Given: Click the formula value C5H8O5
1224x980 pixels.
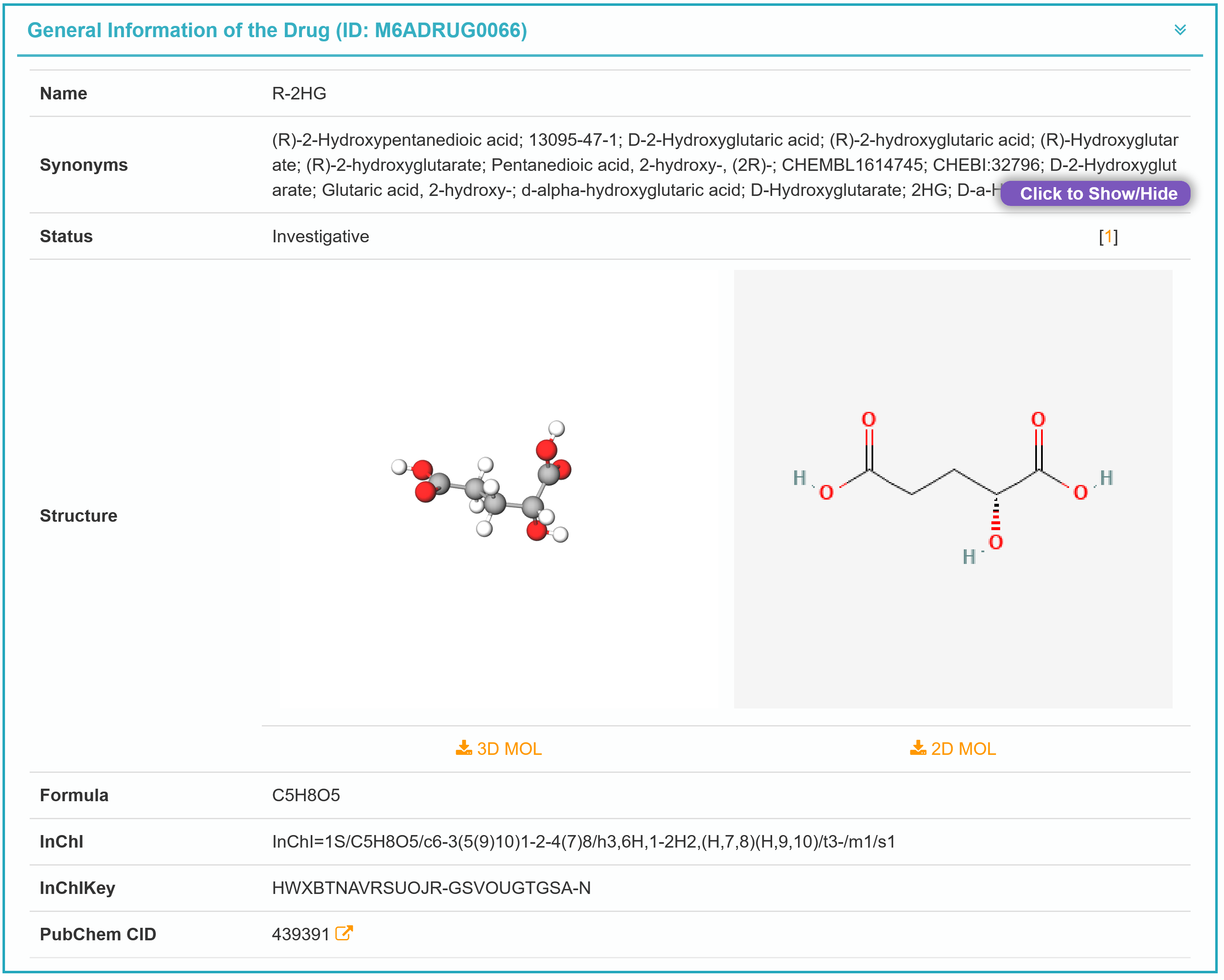Looking at the screenshot, I should (x=305, y=795).
